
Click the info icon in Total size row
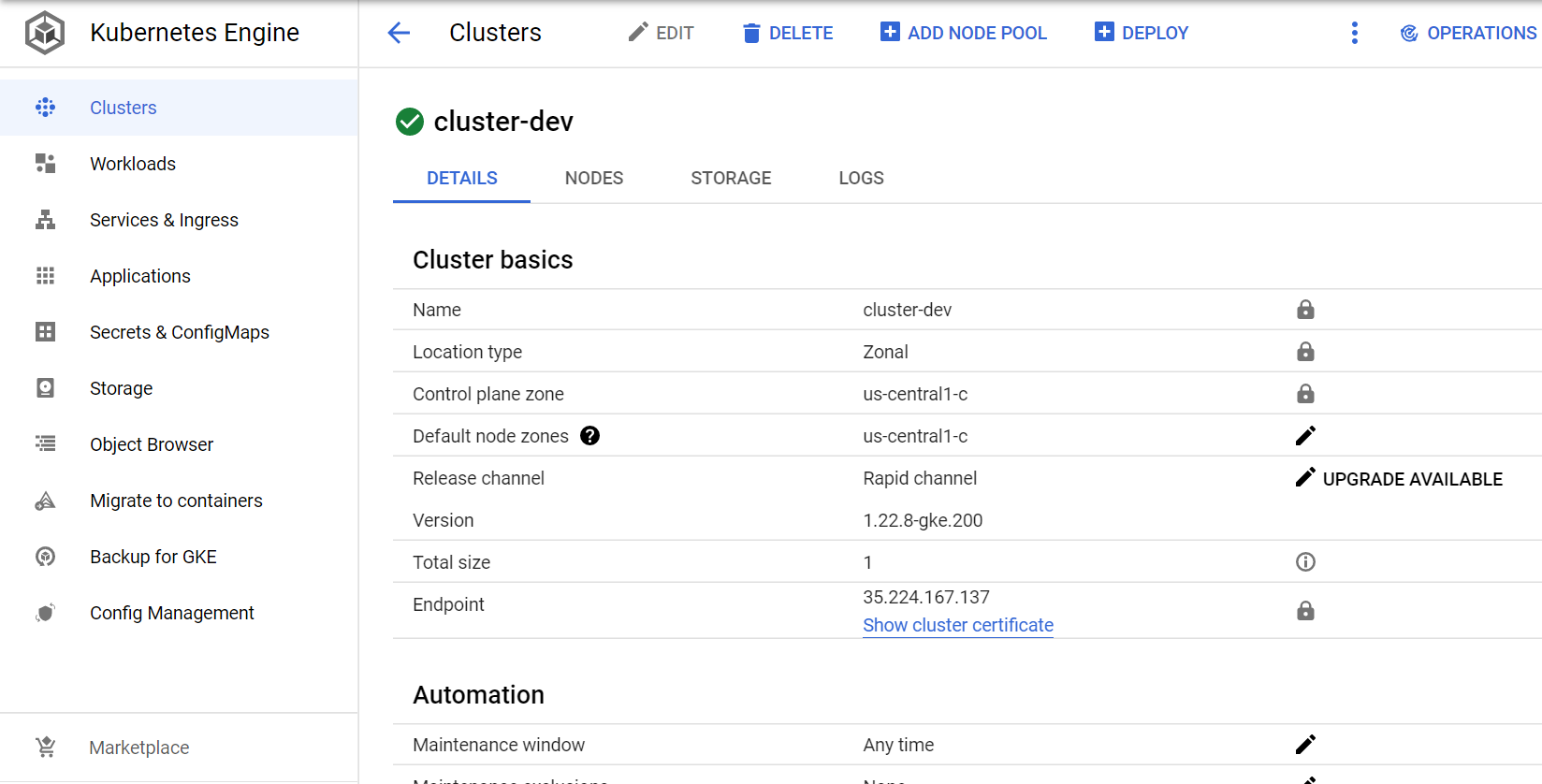point(1305,562)
